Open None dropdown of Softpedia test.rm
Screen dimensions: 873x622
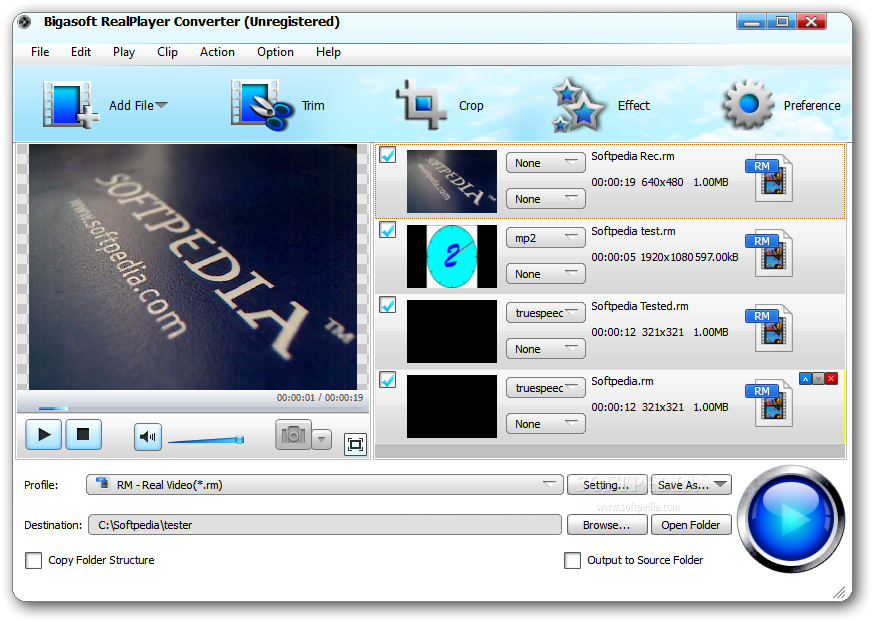546,274
